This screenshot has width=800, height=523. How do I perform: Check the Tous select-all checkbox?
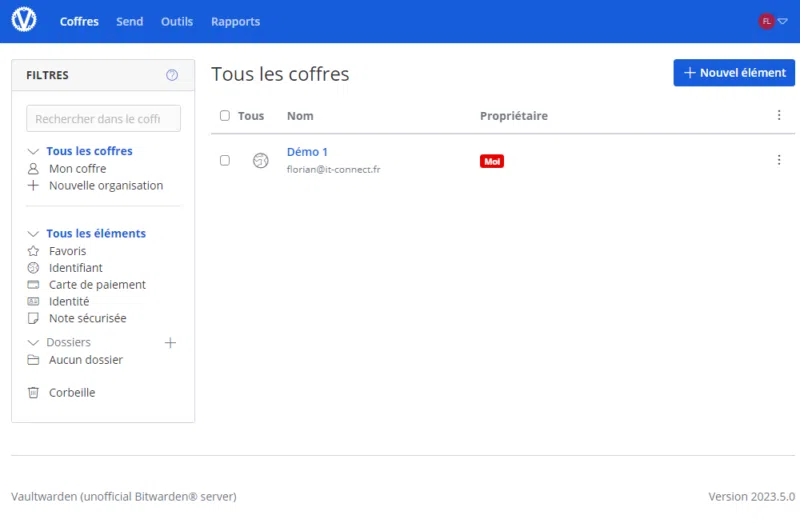[x=225, y=115]
